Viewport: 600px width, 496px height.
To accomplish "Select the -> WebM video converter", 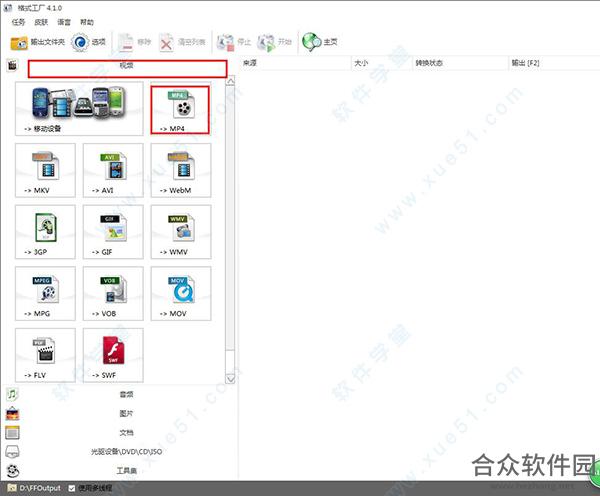I will (x=181, y=170).
